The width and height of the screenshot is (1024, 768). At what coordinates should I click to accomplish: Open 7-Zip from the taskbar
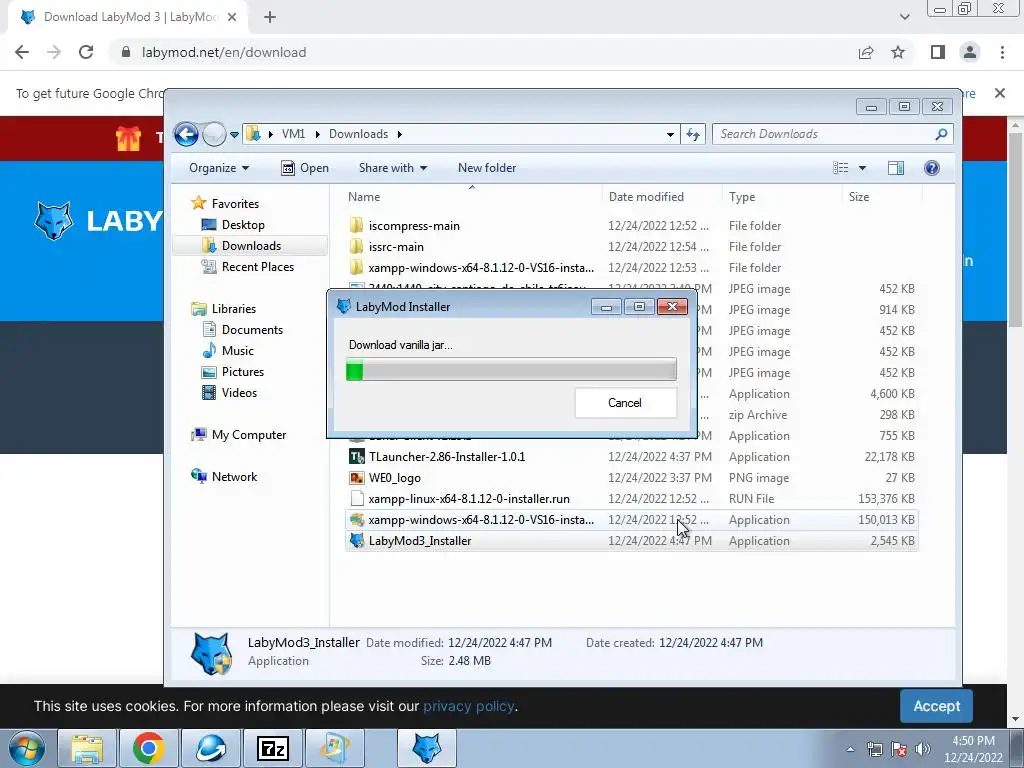click(273, 748)
